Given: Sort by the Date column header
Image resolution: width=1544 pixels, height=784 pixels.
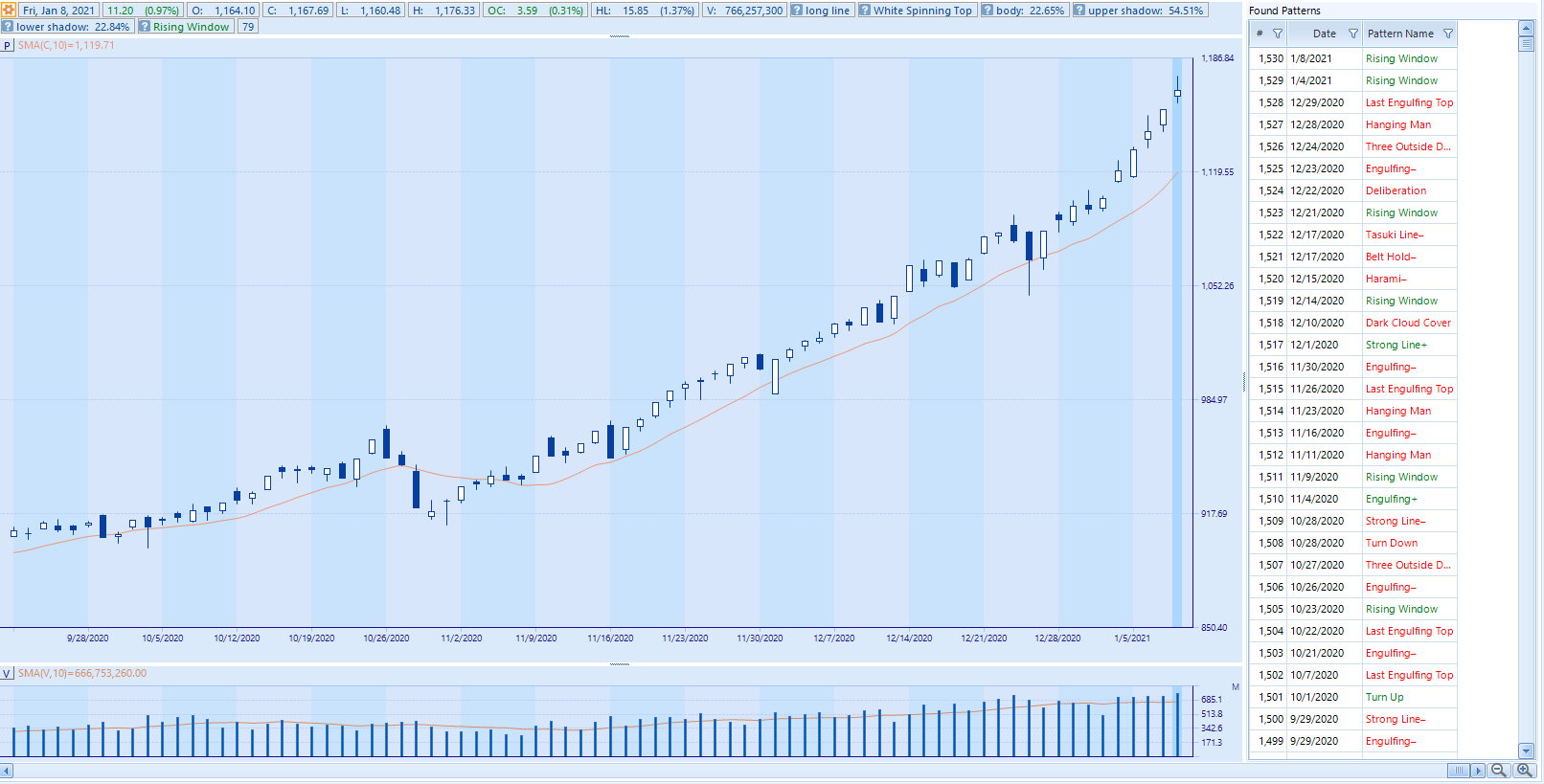Looking at the screenshot, I should pos(1324,34).
